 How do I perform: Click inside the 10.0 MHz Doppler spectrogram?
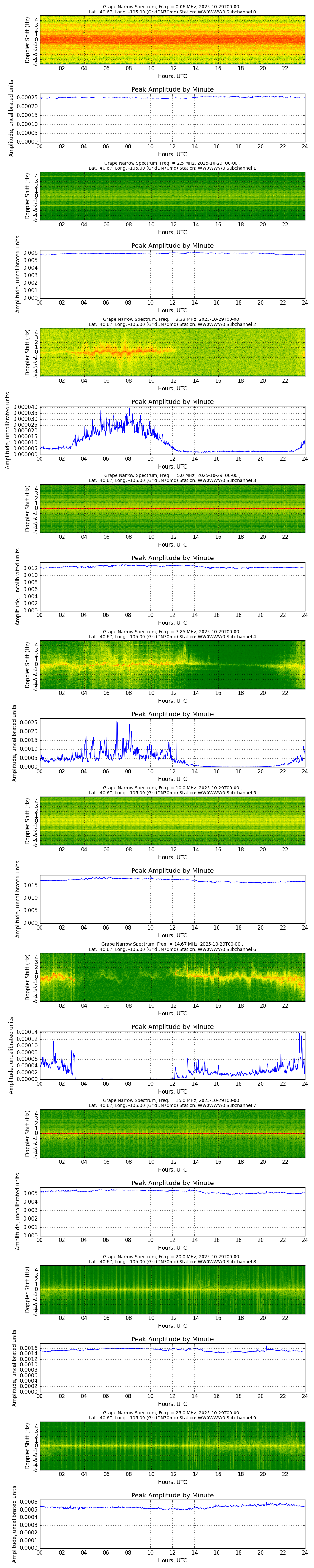pyautogui.click(x=172, y=820)
